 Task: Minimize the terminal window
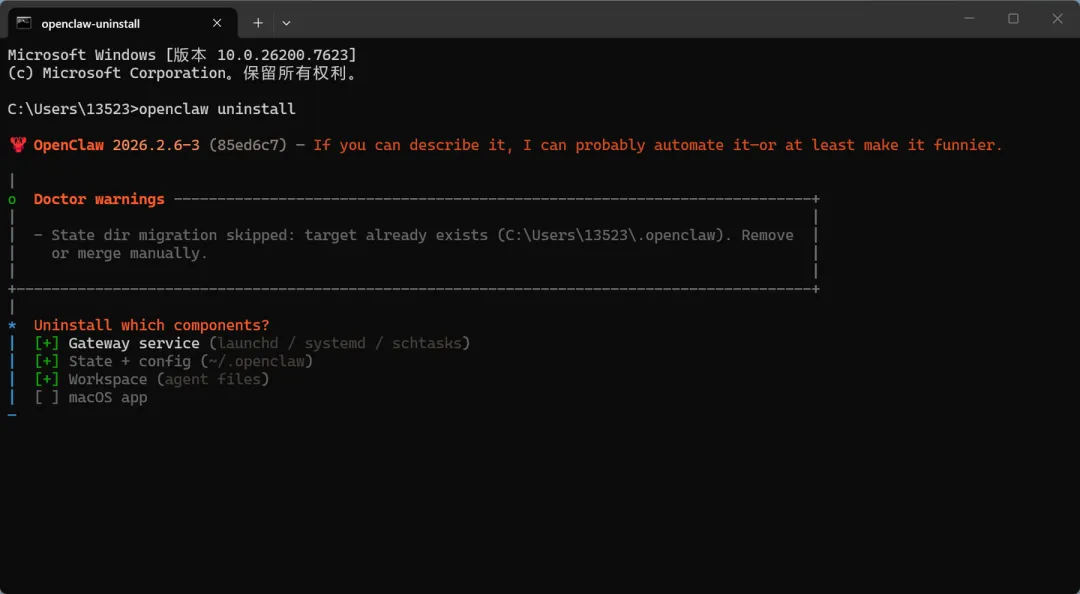(x=968, y=19)
